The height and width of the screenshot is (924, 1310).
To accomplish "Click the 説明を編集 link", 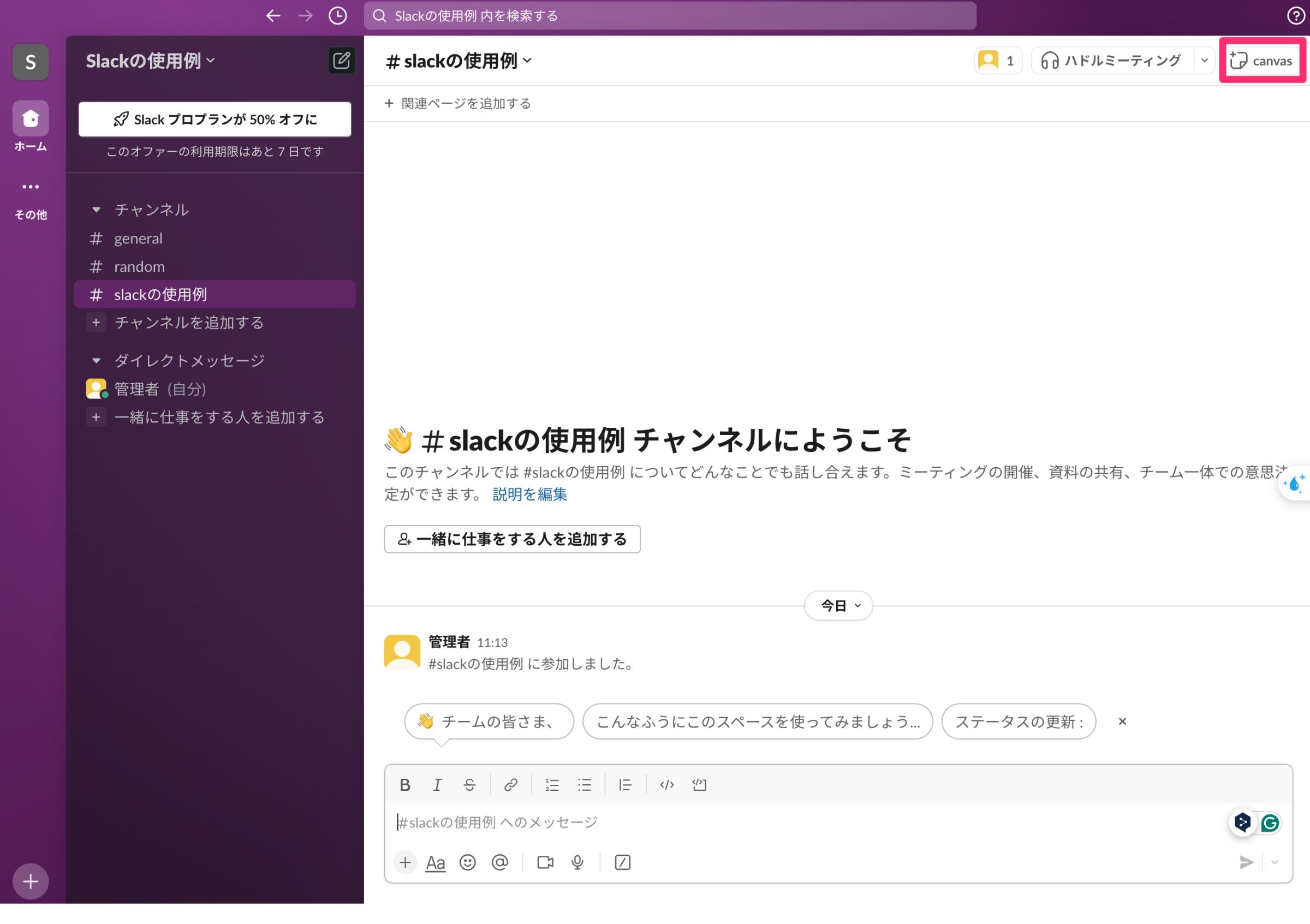I will click(x=529, y=494).
